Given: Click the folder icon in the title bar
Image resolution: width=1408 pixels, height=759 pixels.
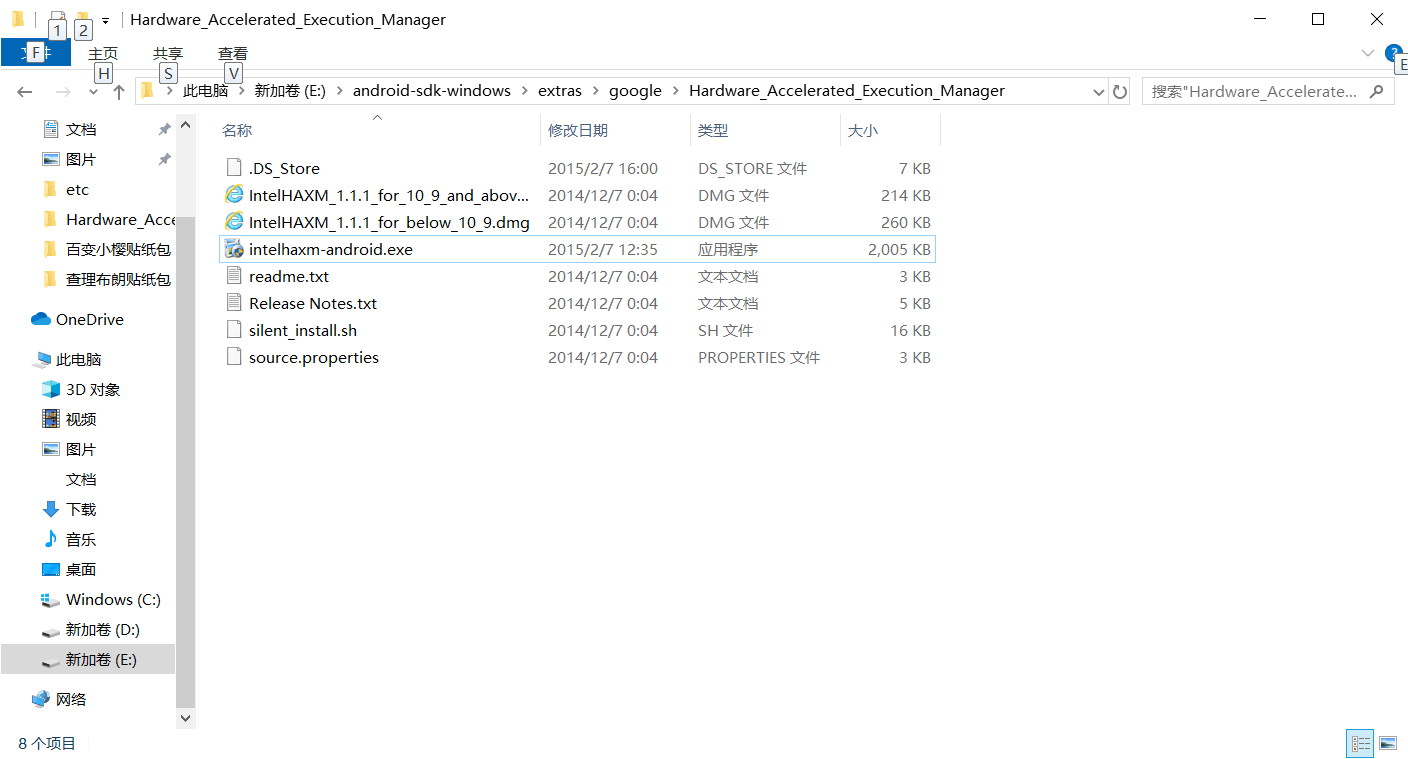Looking at the screenshot, I should (x=18, y=19).
